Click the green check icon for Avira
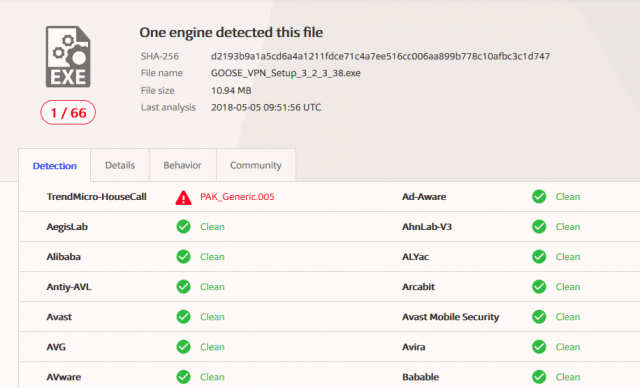 pos(539,347)
